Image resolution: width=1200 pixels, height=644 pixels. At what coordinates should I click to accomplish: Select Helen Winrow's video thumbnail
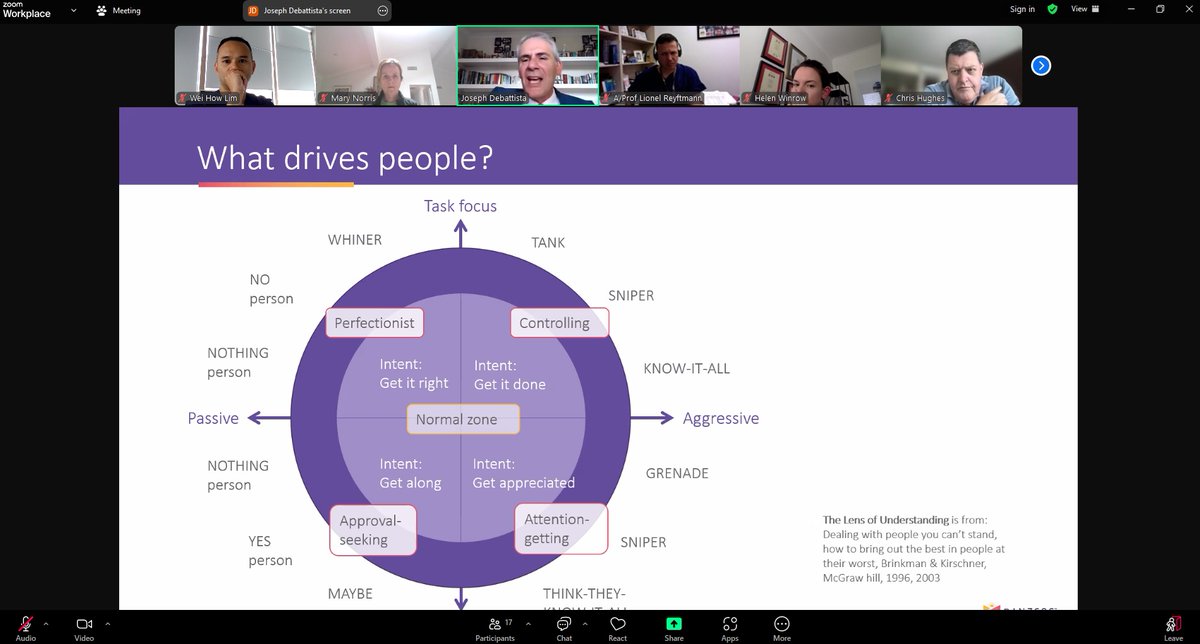click(810, 66)
